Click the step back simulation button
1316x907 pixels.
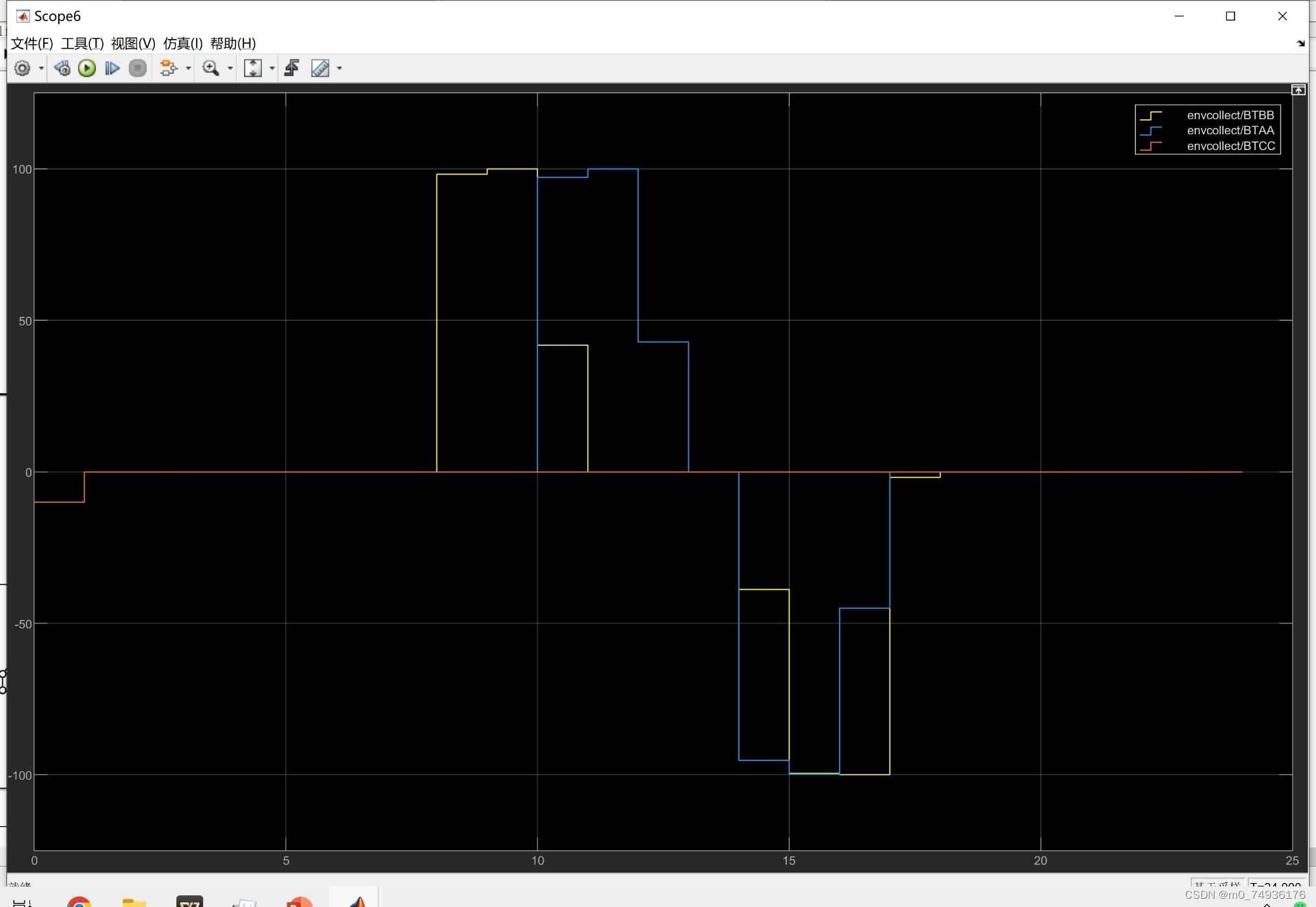coord(62,68)
